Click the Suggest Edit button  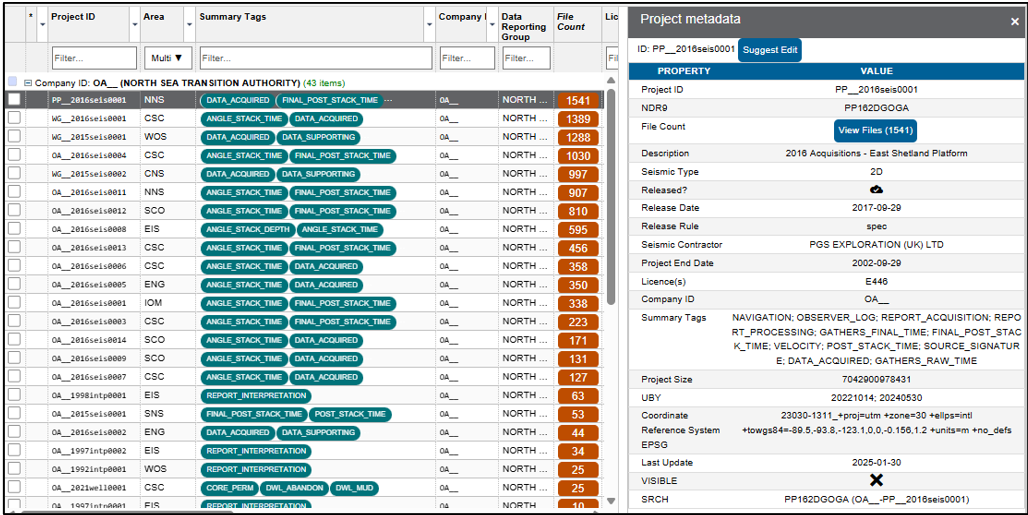tap(770, 50)
